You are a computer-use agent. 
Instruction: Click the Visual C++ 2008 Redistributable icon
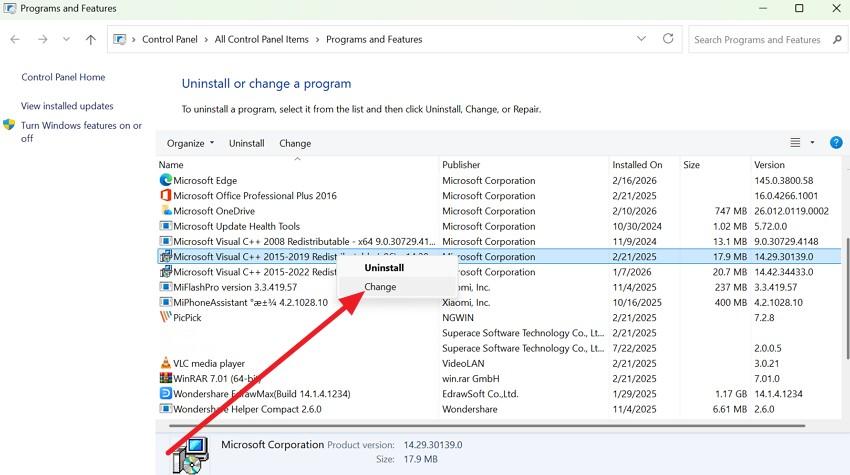(166, 241)
